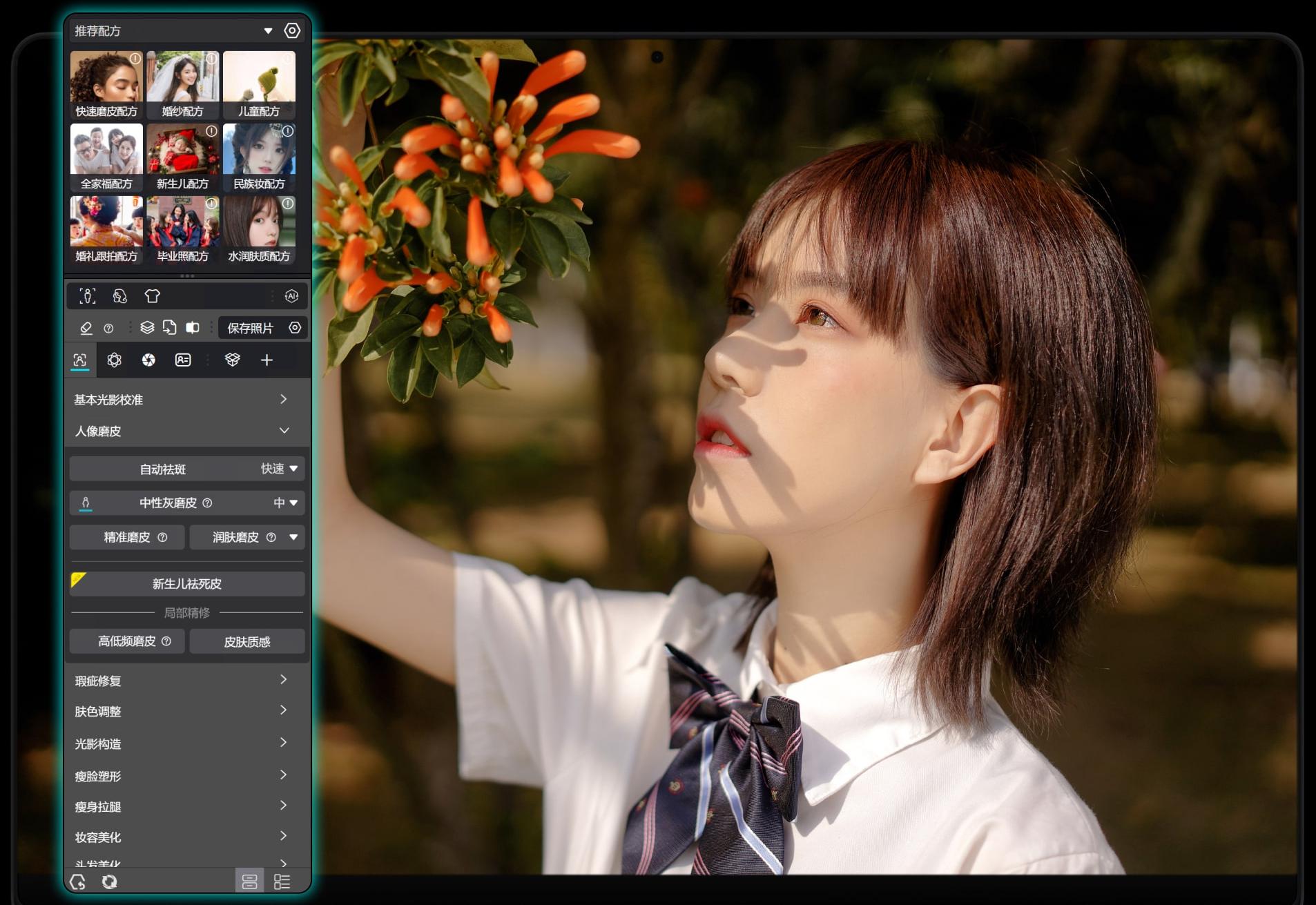Click the hexagon AI icon
Viewport: 1316px width, 905px height.
coord(291,296)
